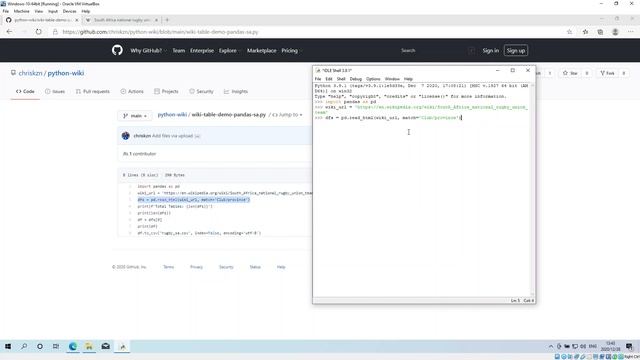The image size is (640, 360).
Task: Click Sign in on GitHub
Action: (491, 51)
